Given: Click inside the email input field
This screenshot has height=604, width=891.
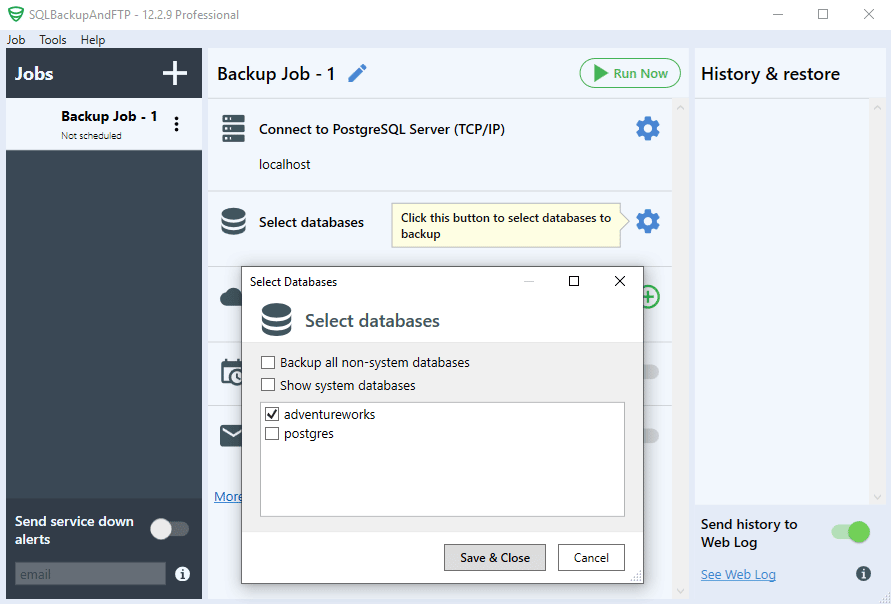Looking at the screenshot, I should point(90,574).
